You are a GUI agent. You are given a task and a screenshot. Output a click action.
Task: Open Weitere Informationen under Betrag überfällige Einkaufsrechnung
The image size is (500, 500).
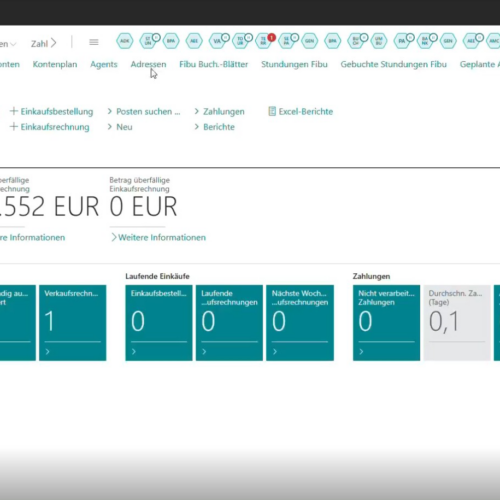(x=158, y=237)
